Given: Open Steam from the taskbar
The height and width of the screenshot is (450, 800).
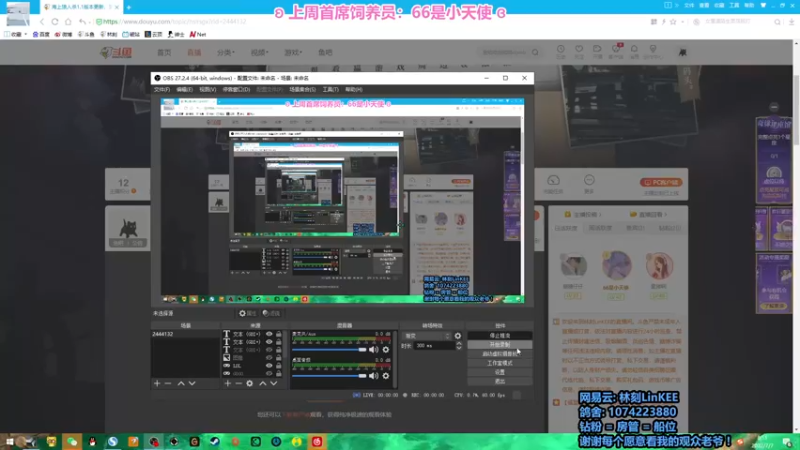Looking at the screenshot, I should pos(215,441).
